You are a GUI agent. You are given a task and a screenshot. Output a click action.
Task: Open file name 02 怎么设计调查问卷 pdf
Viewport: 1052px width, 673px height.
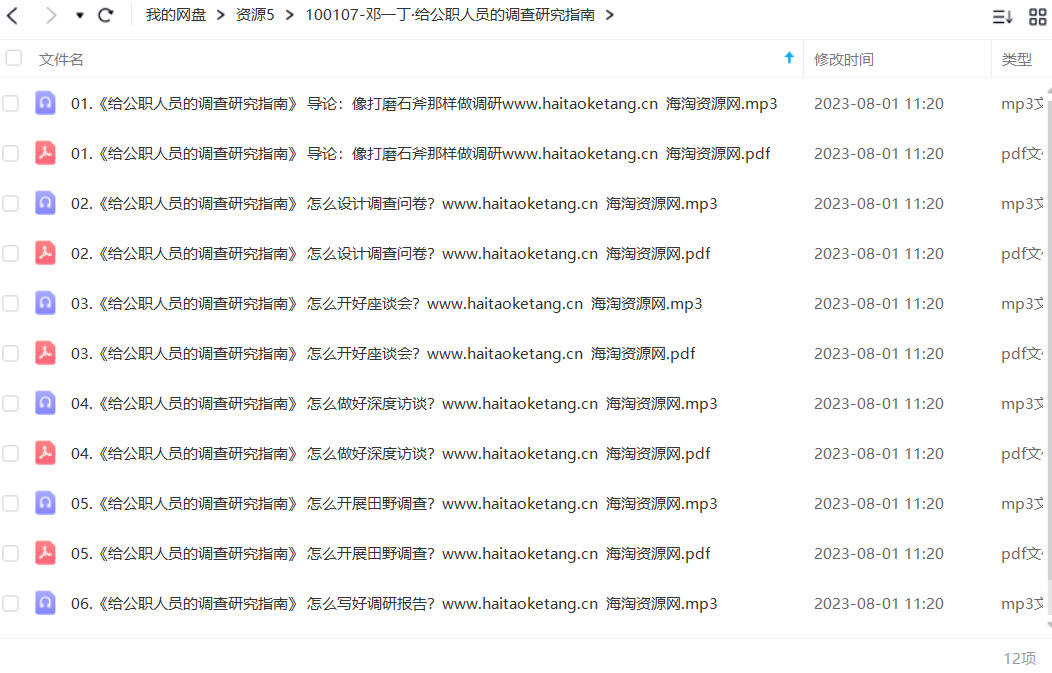tap(390, 254)
